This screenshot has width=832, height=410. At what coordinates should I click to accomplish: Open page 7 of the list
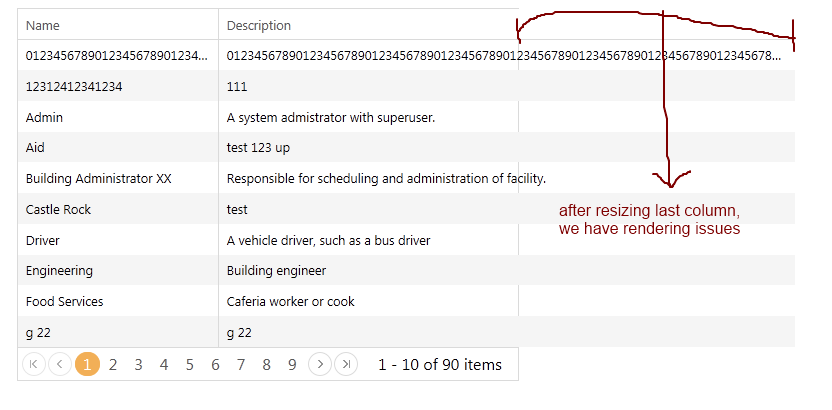click(241, 365)
